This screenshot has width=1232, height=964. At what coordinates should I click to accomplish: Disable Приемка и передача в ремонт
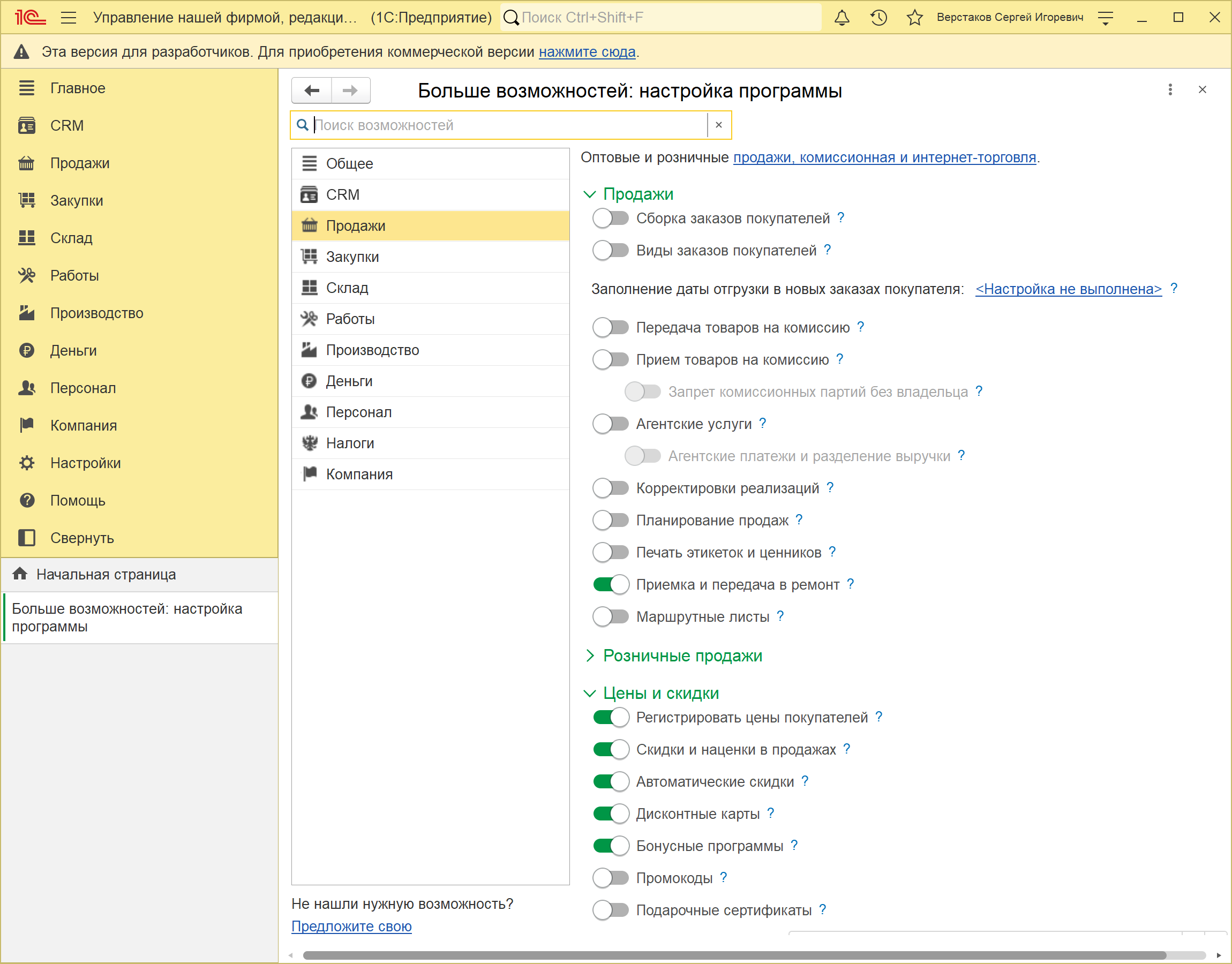pos(611,584)
